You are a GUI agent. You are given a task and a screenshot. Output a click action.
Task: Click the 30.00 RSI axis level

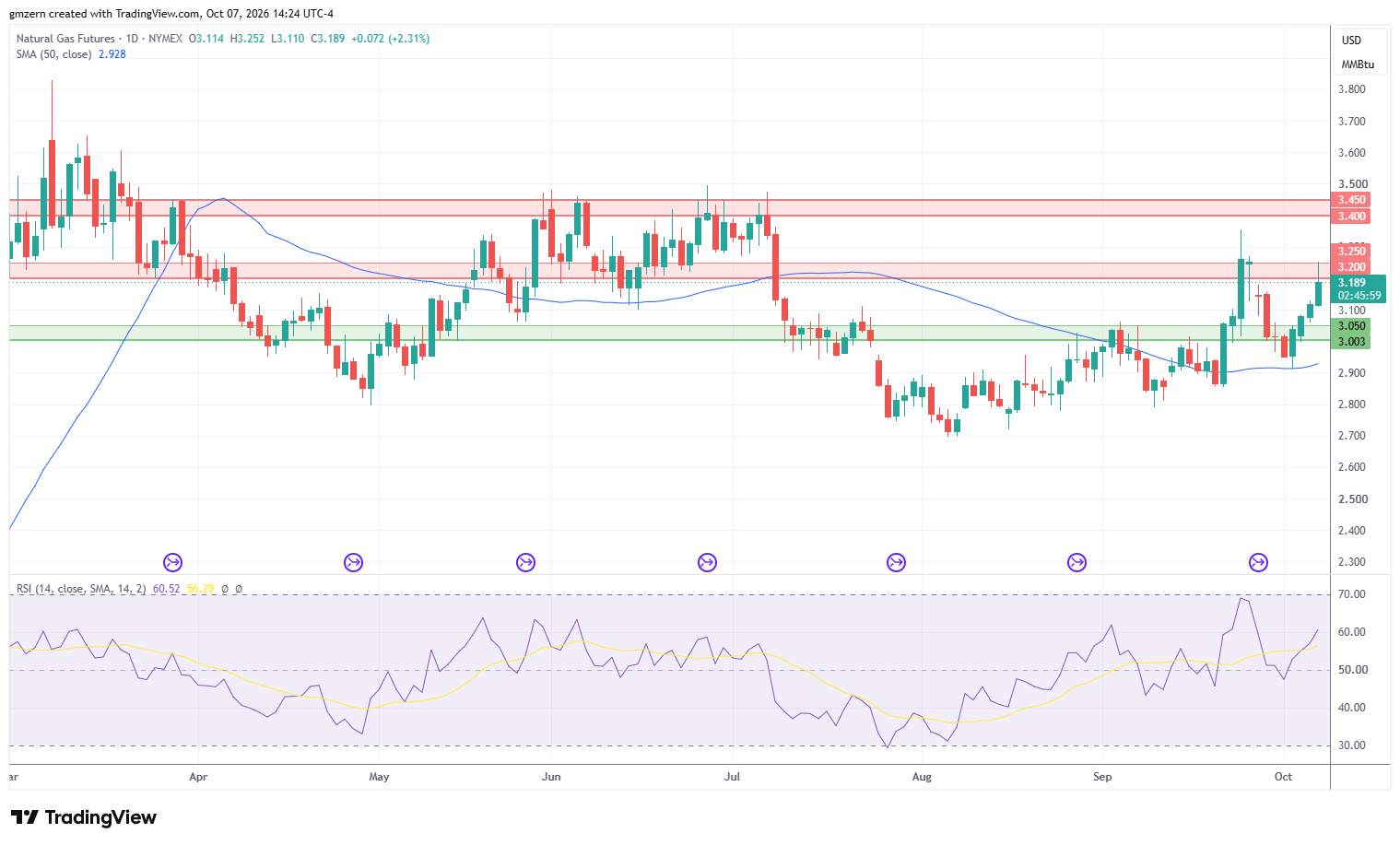point(1352,745)
